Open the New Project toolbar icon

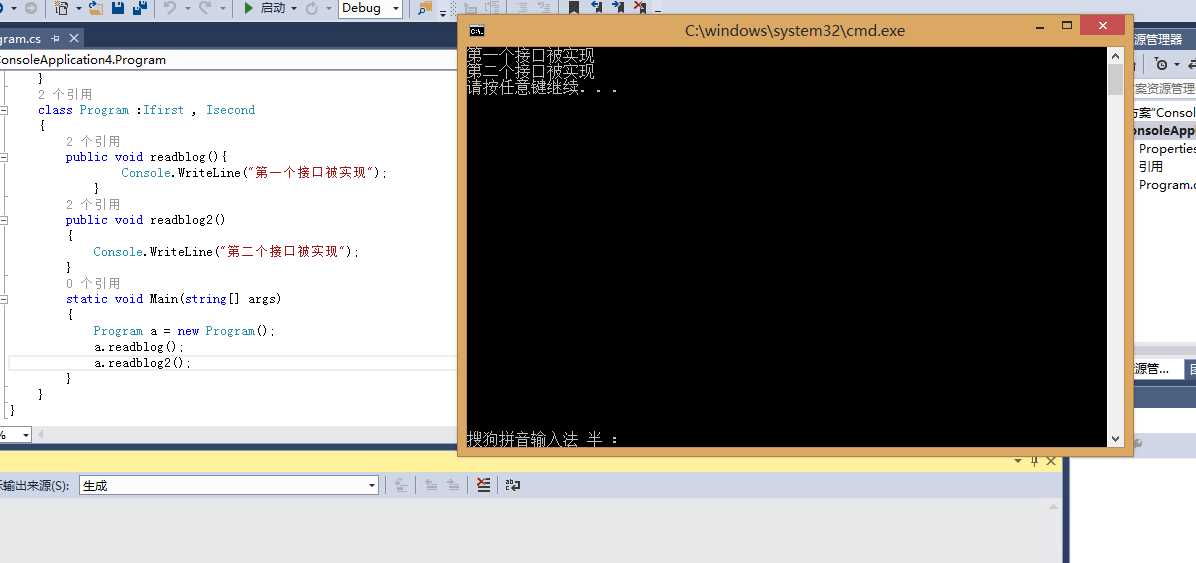61,8
